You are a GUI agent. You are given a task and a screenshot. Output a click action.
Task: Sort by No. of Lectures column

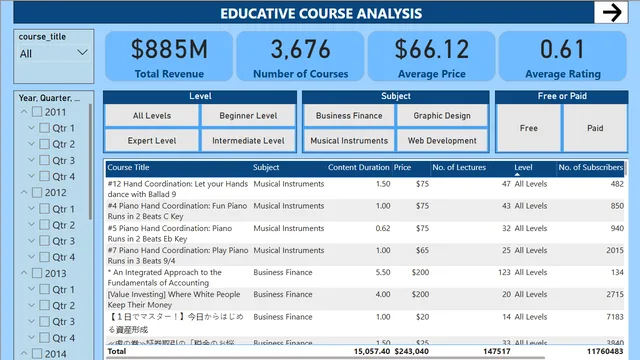[x=459, y=167]
